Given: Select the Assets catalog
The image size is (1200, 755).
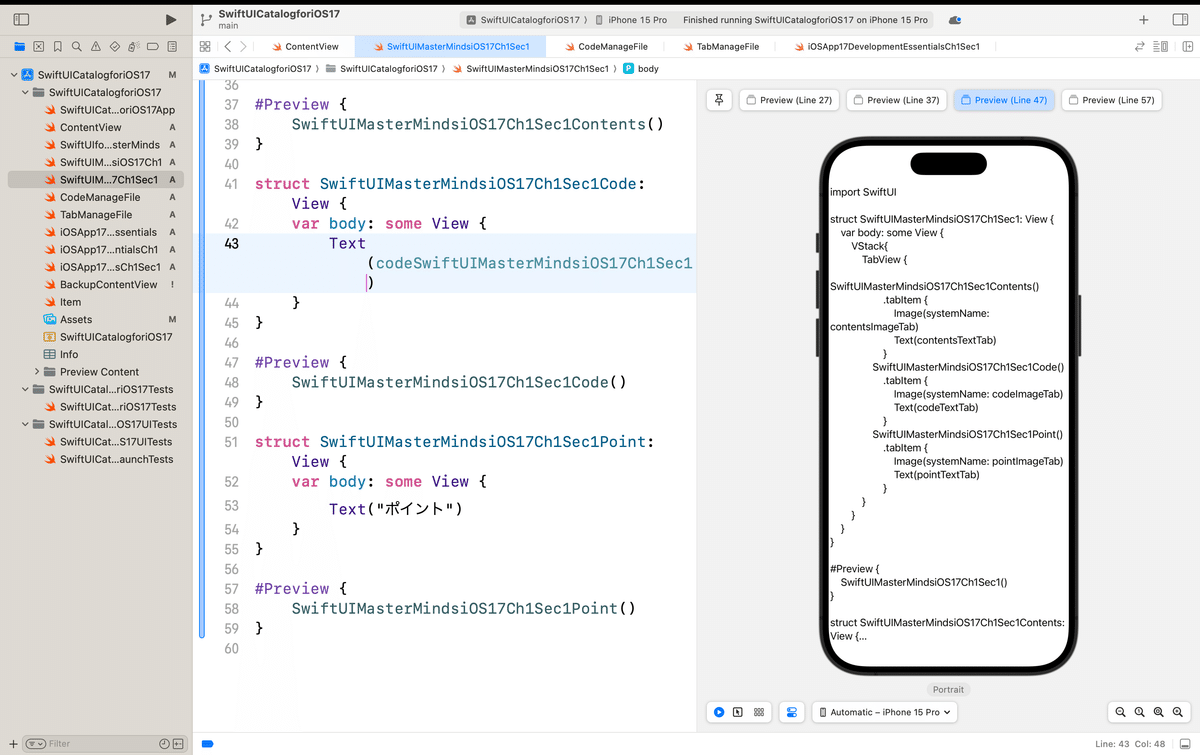Looking at the screenshot, I should [x=76, y=320].
